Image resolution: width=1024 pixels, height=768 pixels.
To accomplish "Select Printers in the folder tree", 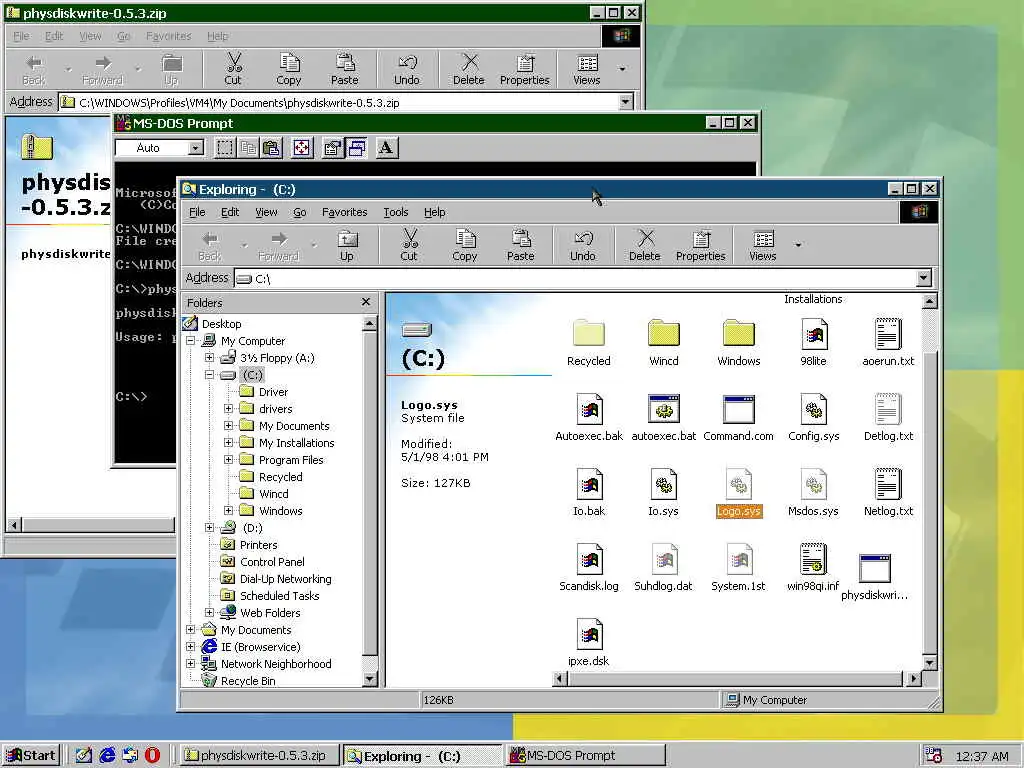I will (258, 545).
